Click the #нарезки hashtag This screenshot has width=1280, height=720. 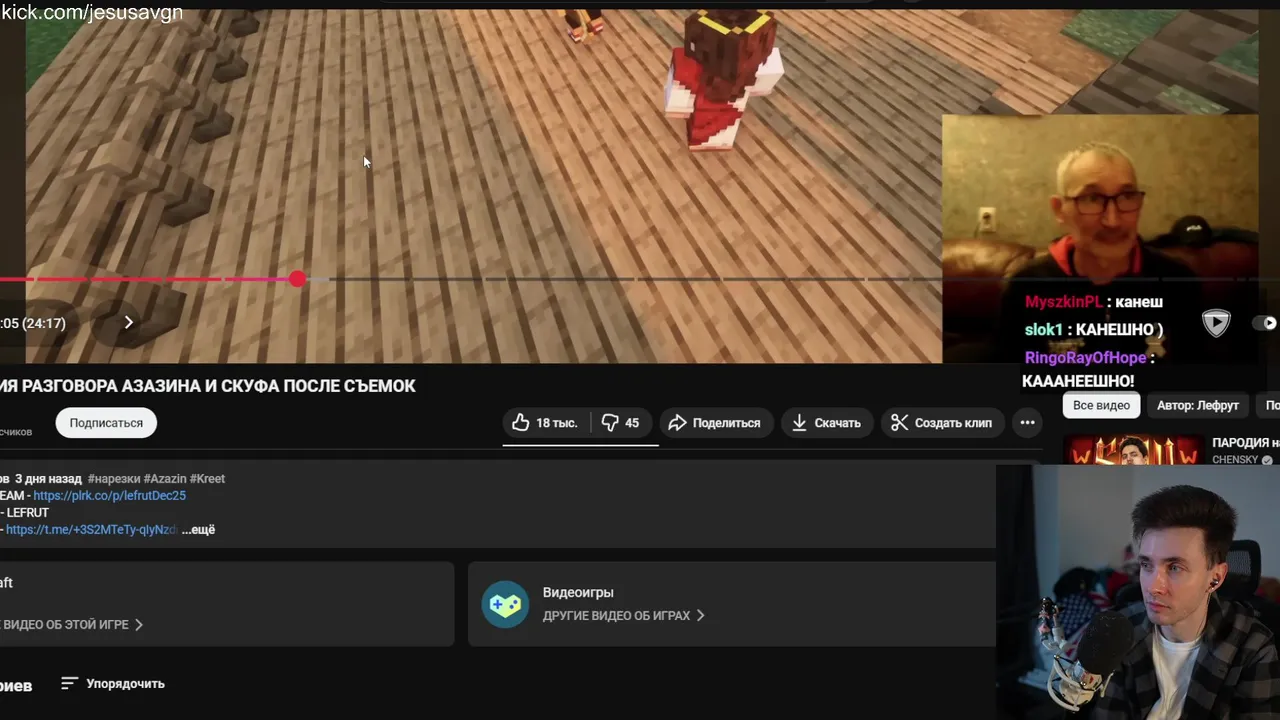click(x=113, y=479)
